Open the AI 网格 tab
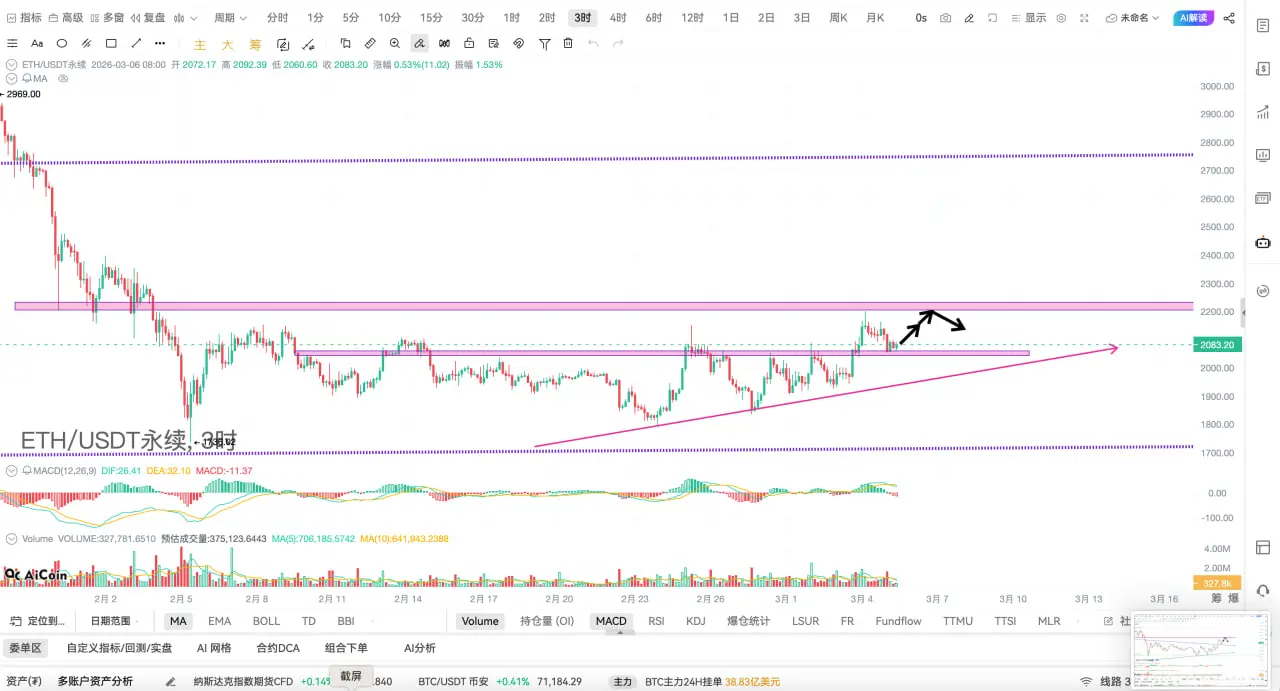The height and width of the screenshot is (691, 1280). (x=214, y=648)
